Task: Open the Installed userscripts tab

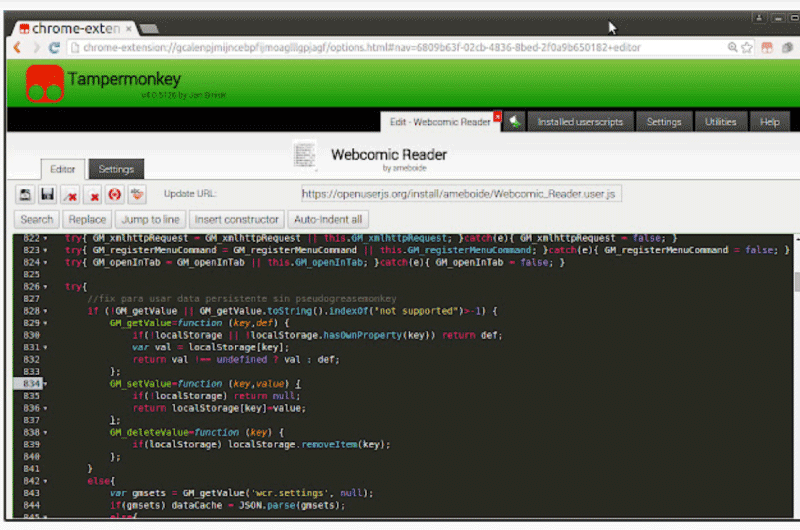Action: click(580, 122)
